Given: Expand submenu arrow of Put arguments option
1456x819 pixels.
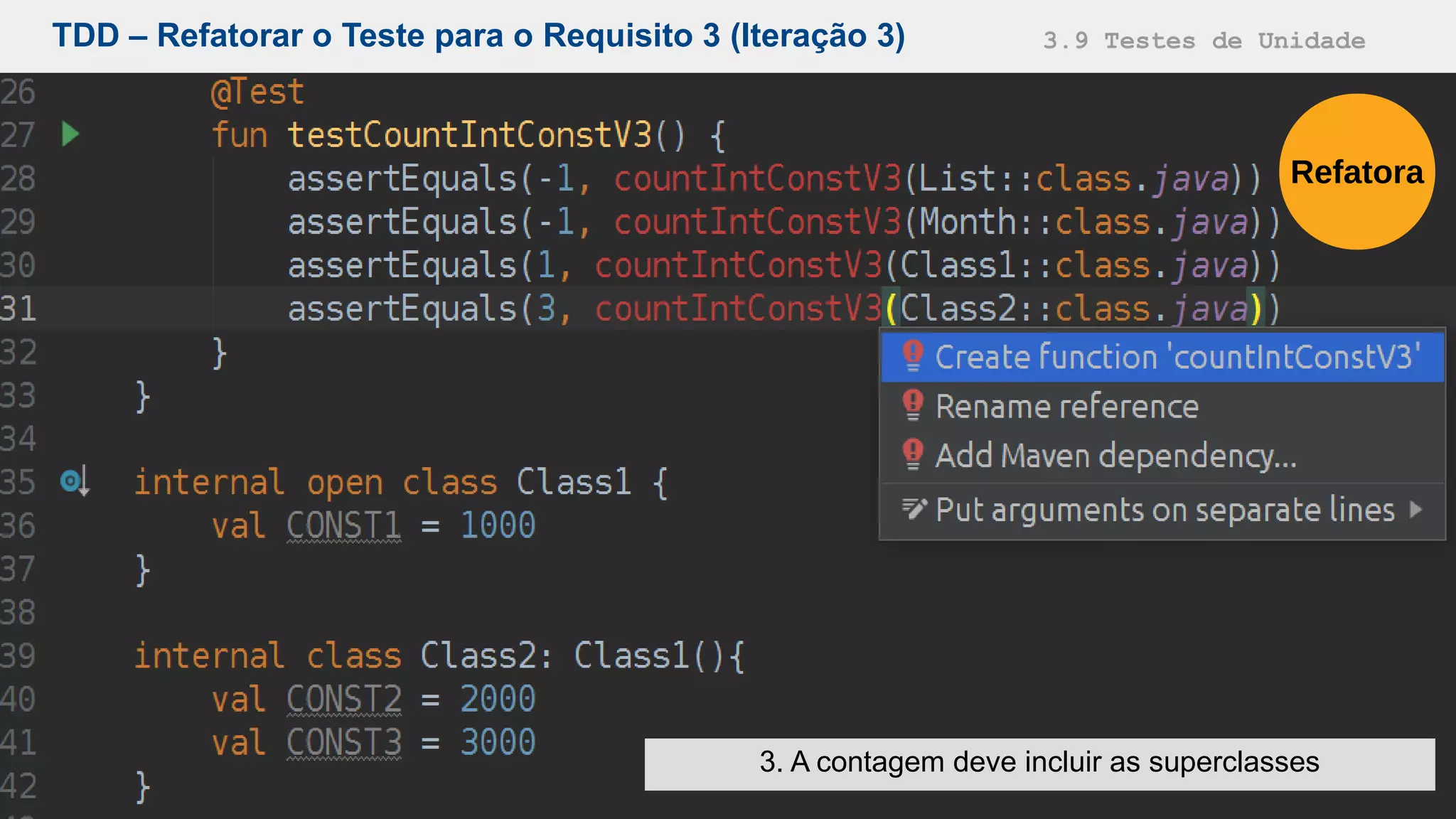Looking at the screenshot, I should pyautogui.click(x=1416, y=510).
